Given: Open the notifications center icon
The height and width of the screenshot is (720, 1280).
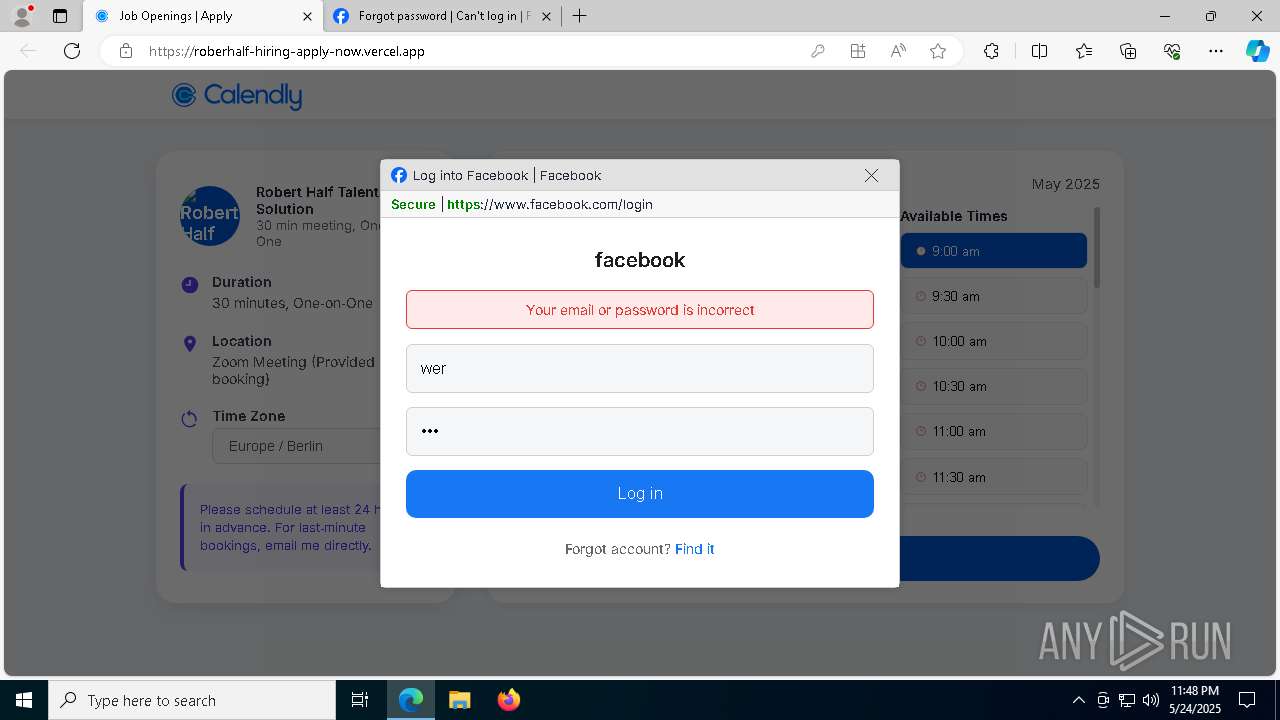Looking at the screenshot, I should coord(1247,700).
